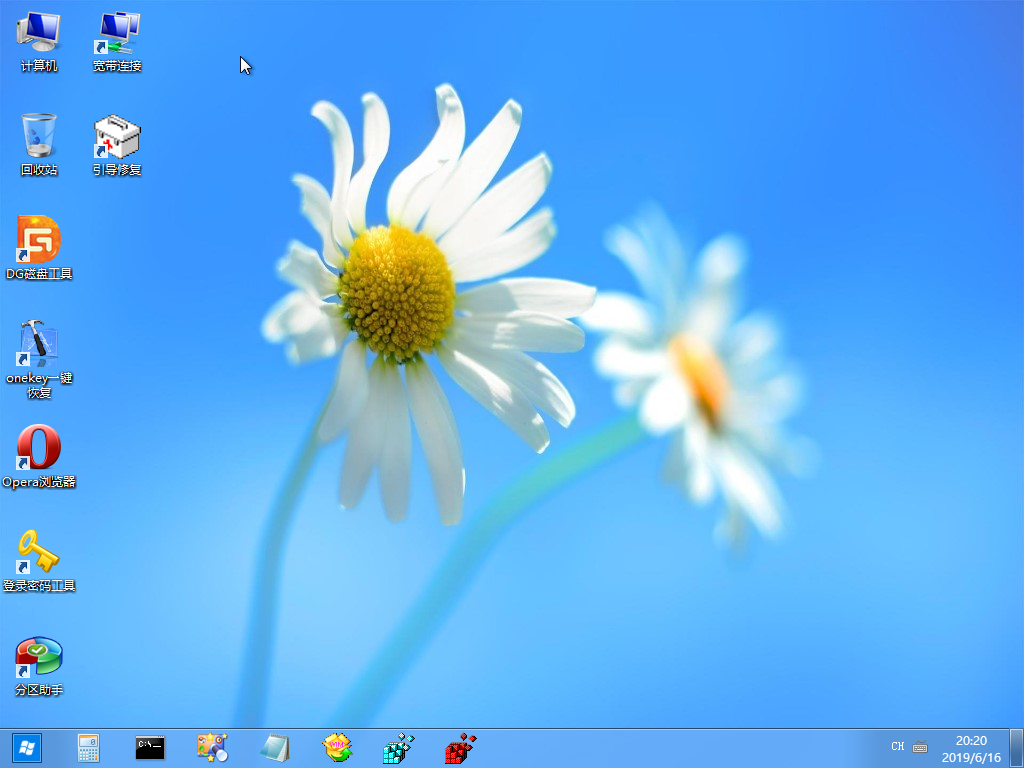Select the 分区助手 shortcut
This screenshot has width=1024, height=768.
click(39, 665)
